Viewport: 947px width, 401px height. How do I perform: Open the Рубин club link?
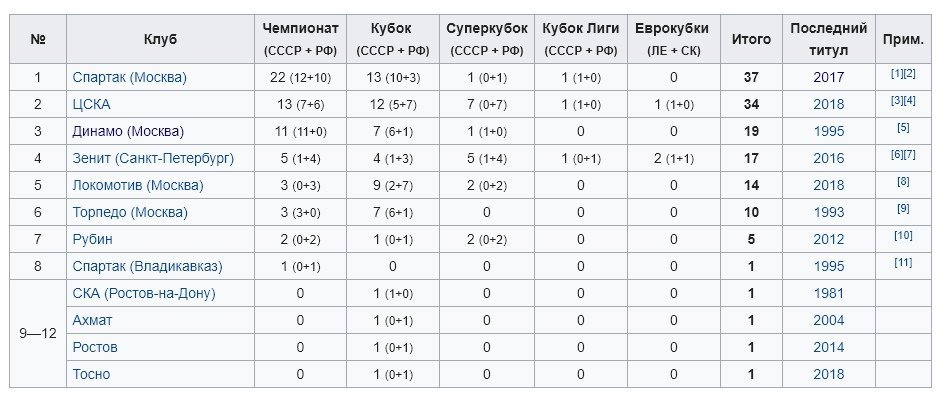tap(92, 239)
